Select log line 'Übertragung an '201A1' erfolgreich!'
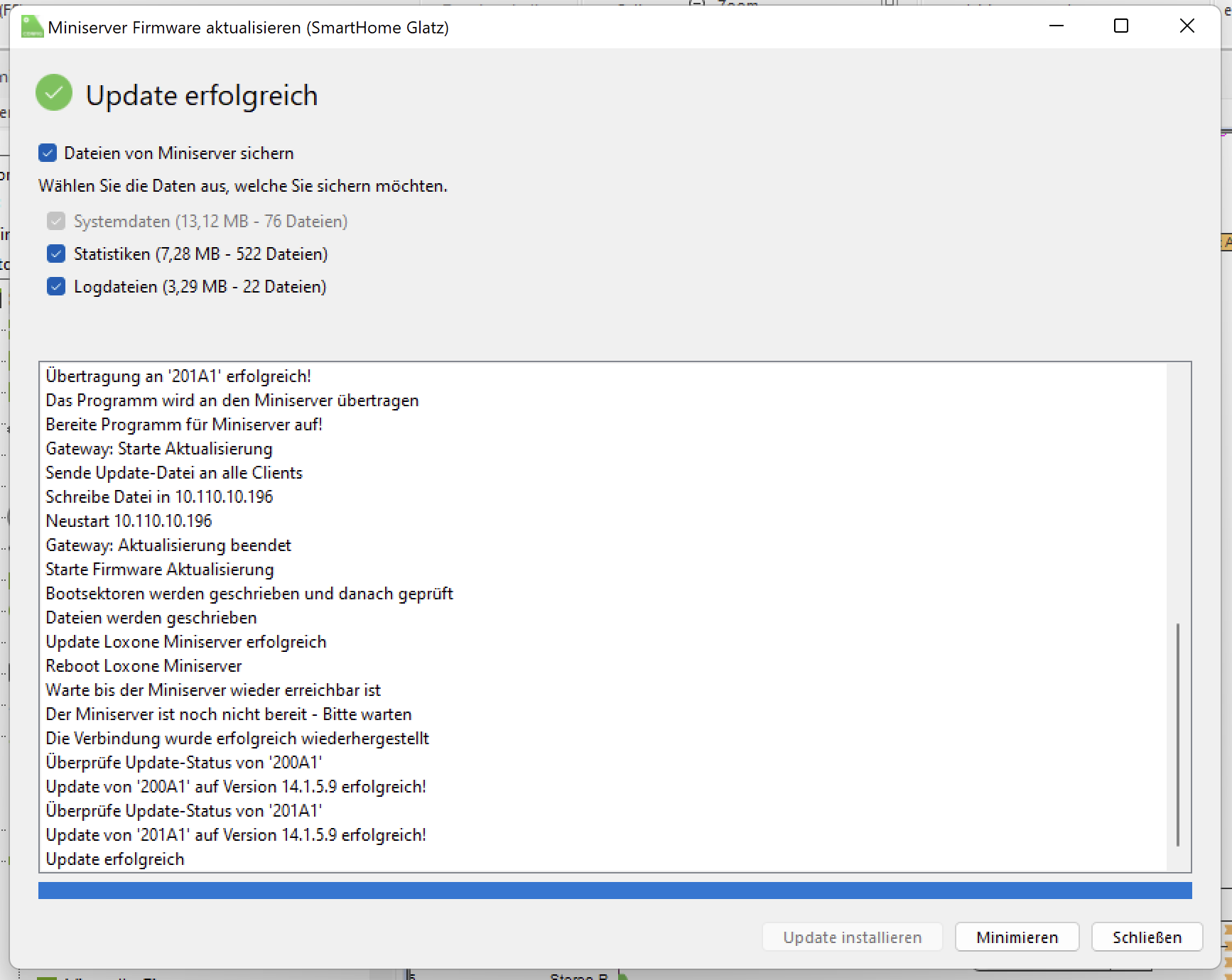 [x=178, y=376]
